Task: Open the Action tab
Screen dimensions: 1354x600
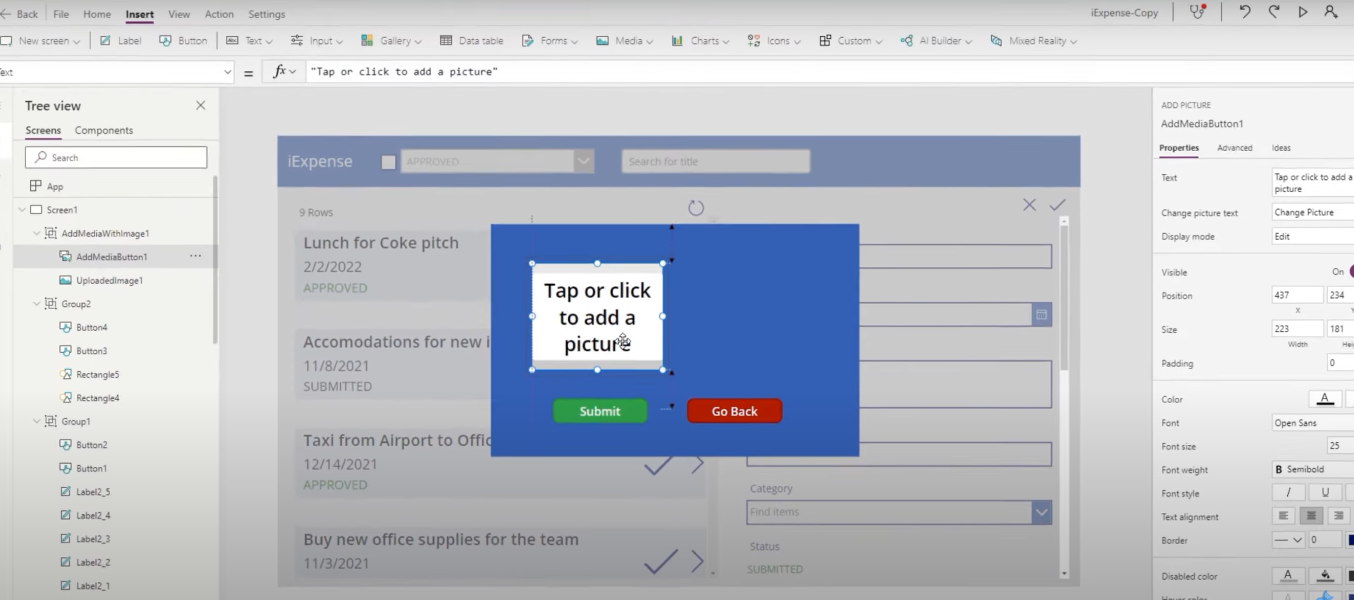Action: (219, 14)
